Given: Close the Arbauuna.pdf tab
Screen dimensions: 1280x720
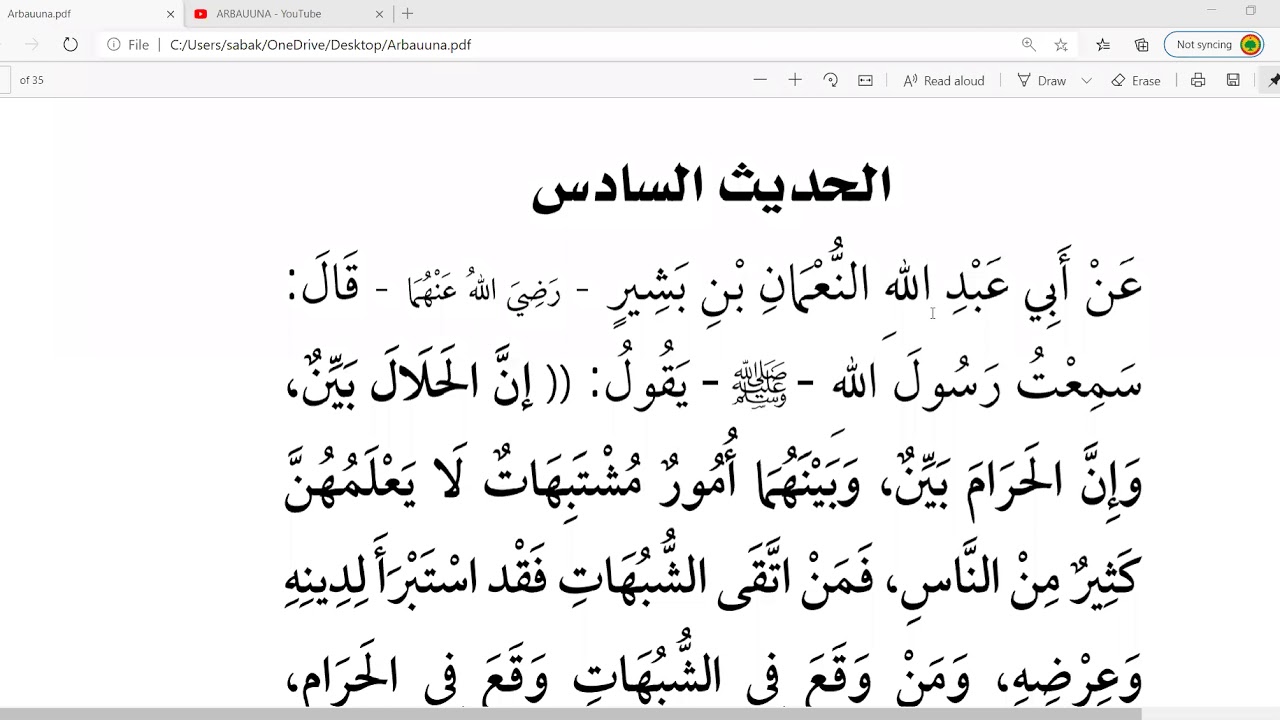Looking at the screenshot, I should pos(170,14).
